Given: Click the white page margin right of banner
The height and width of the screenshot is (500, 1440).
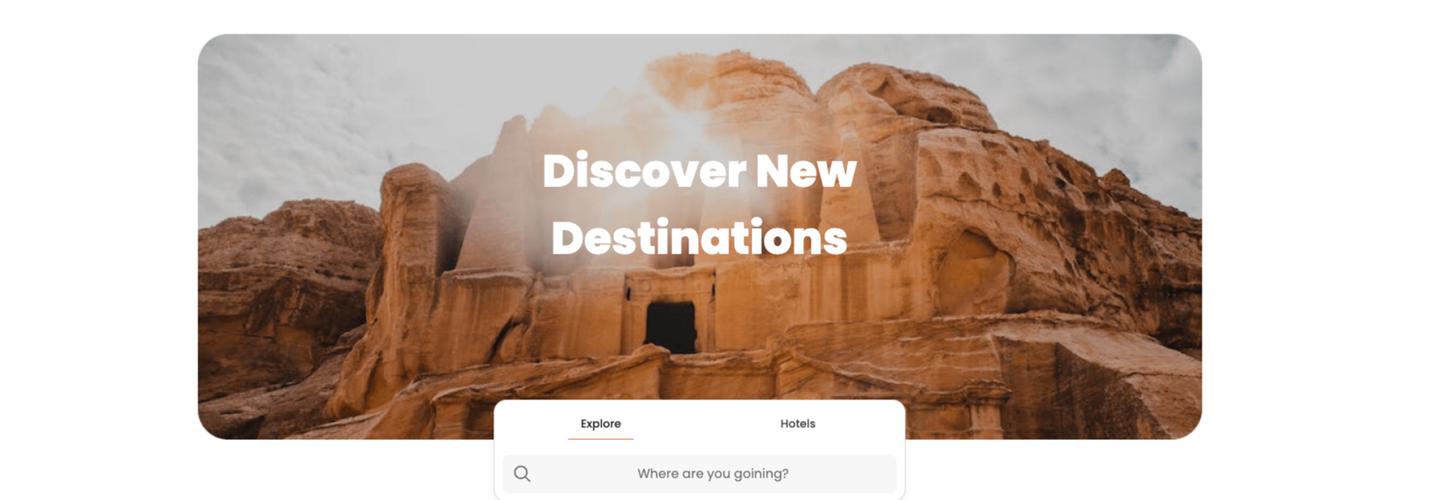Looking at the screenshot, I should point(1320,250).
